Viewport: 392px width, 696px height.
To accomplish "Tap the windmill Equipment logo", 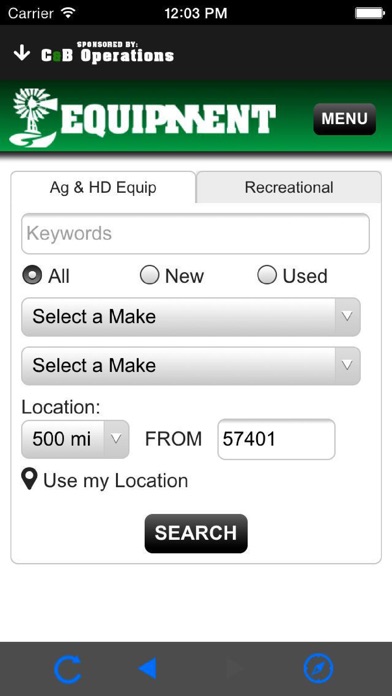I will [143, 116].
